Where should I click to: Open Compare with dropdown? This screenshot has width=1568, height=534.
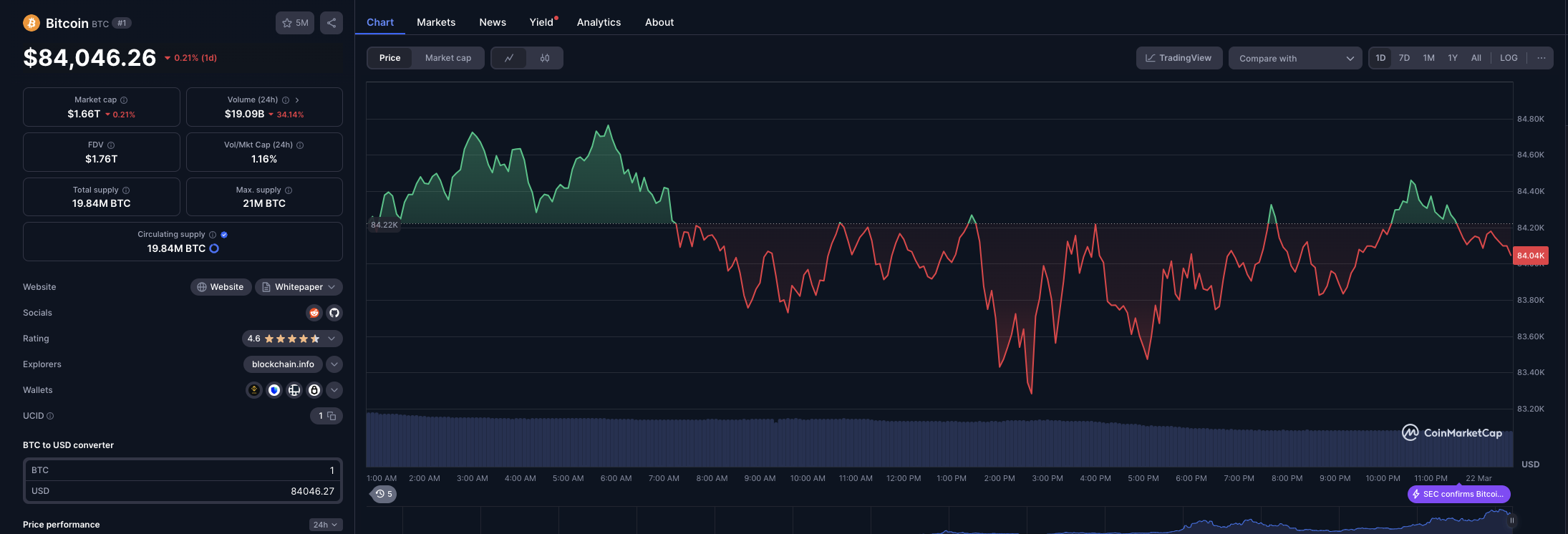(x=1296, y=58)
